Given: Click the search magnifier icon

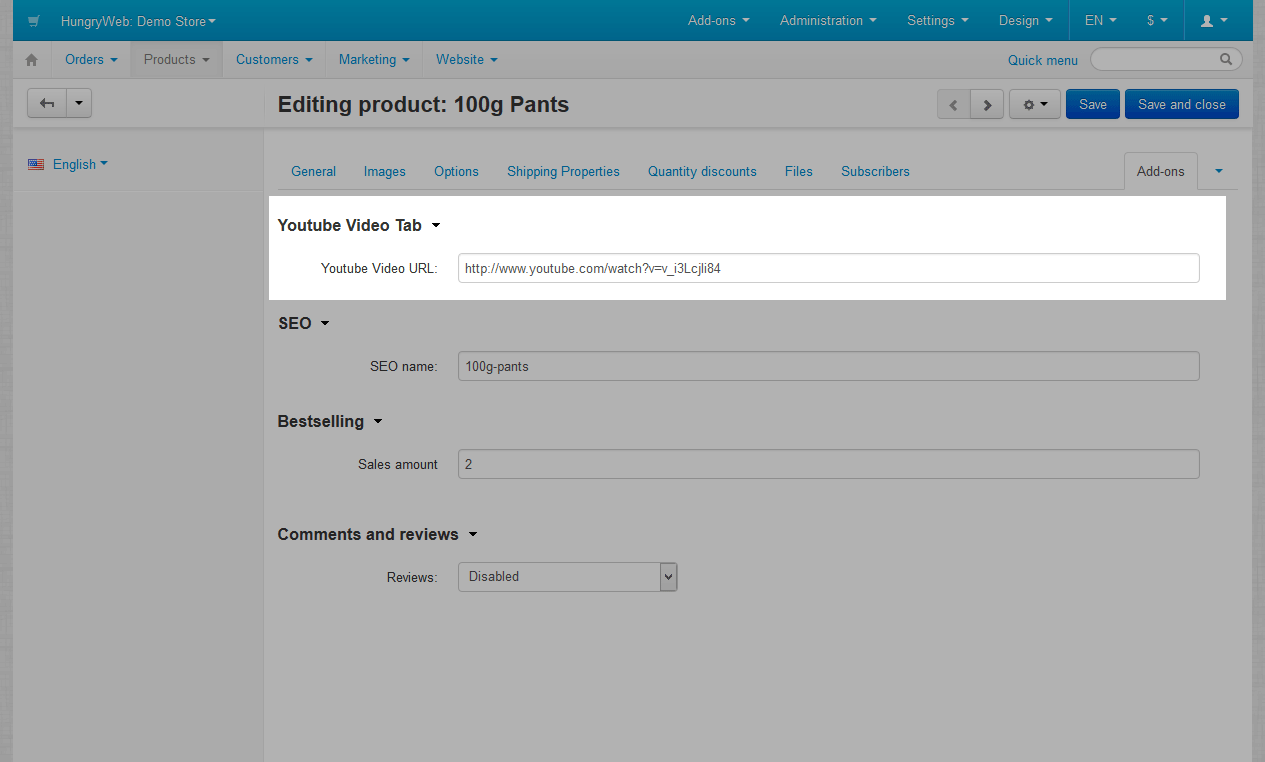Looking at the screenshot, I should coord(1226,59).
